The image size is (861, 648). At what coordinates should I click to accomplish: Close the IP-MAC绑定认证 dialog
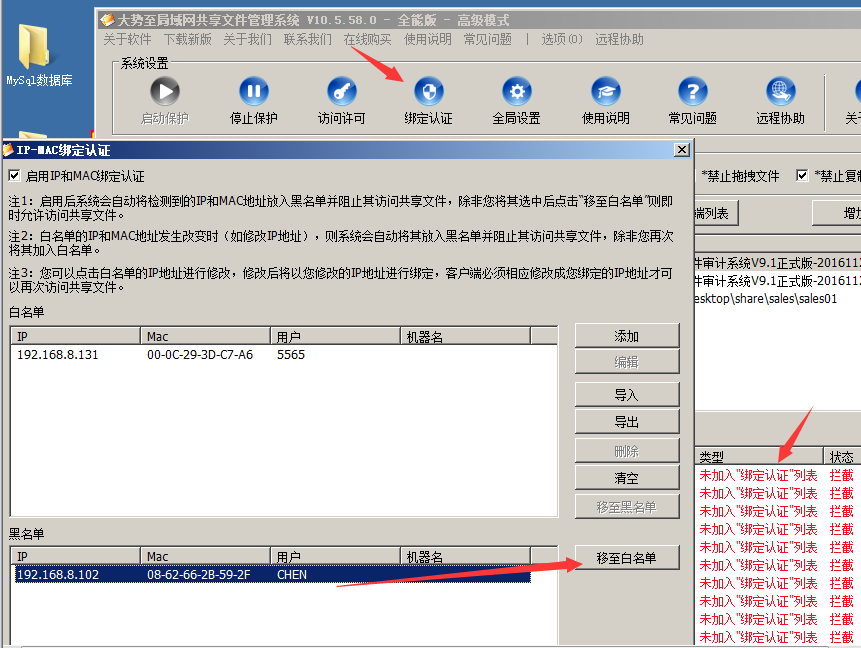(x=682, y=150)
